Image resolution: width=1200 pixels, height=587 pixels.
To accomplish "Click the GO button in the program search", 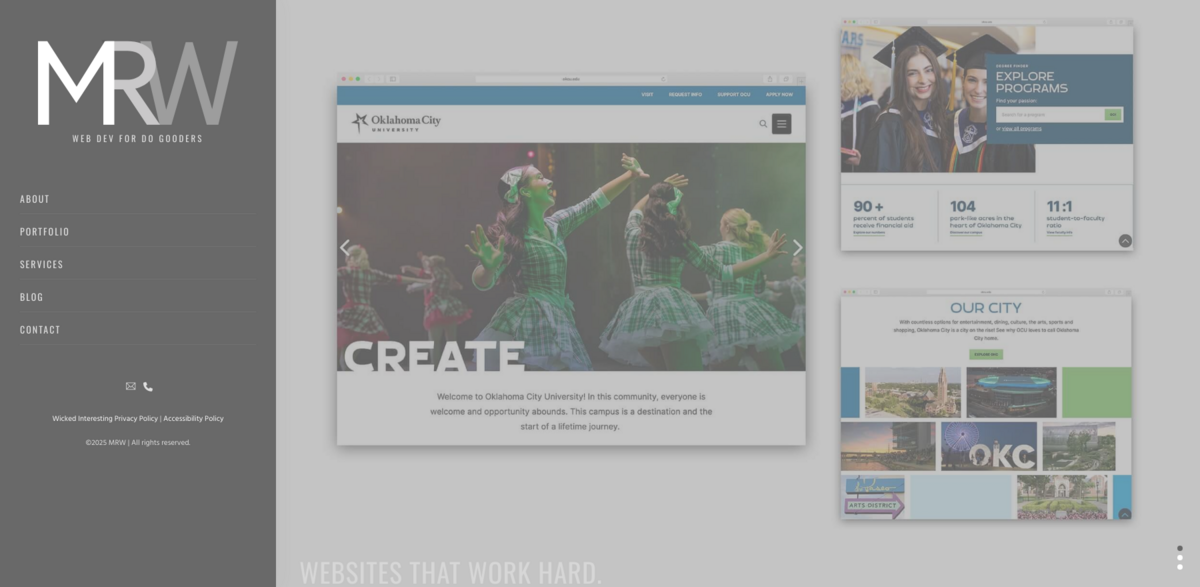I will 1113,115.
